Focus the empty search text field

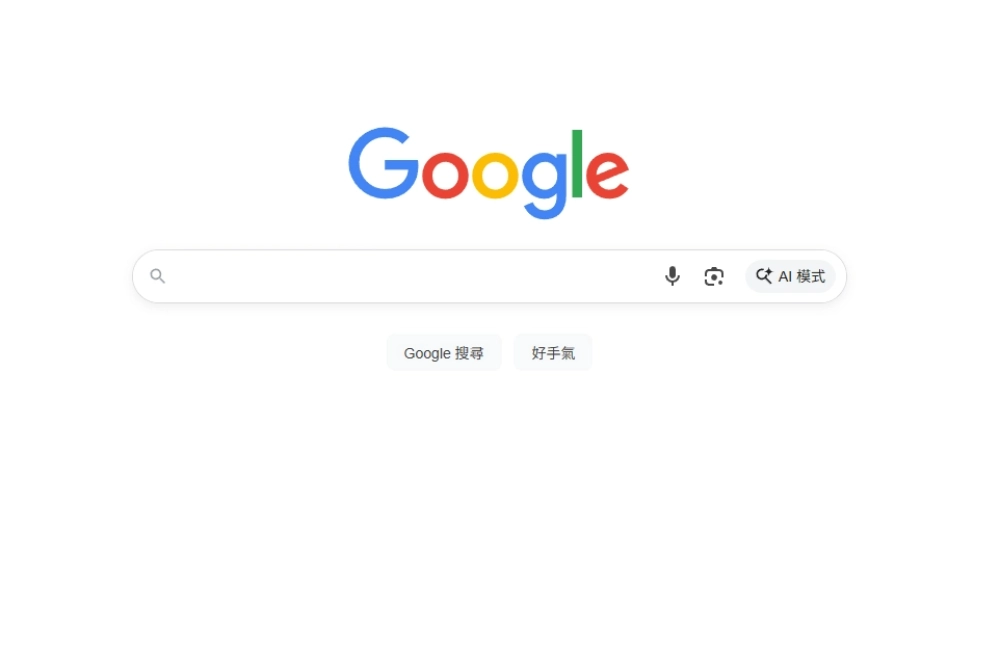coord(411,276)
